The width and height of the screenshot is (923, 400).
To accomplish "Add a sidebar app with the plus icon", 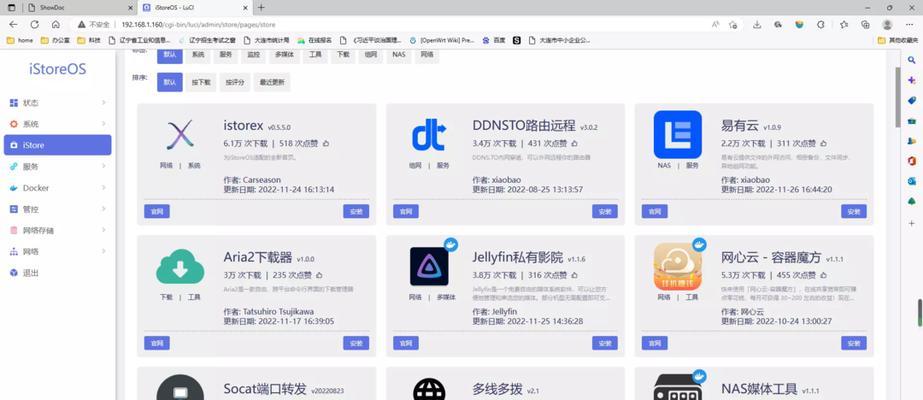I will (x=912, y=224).
